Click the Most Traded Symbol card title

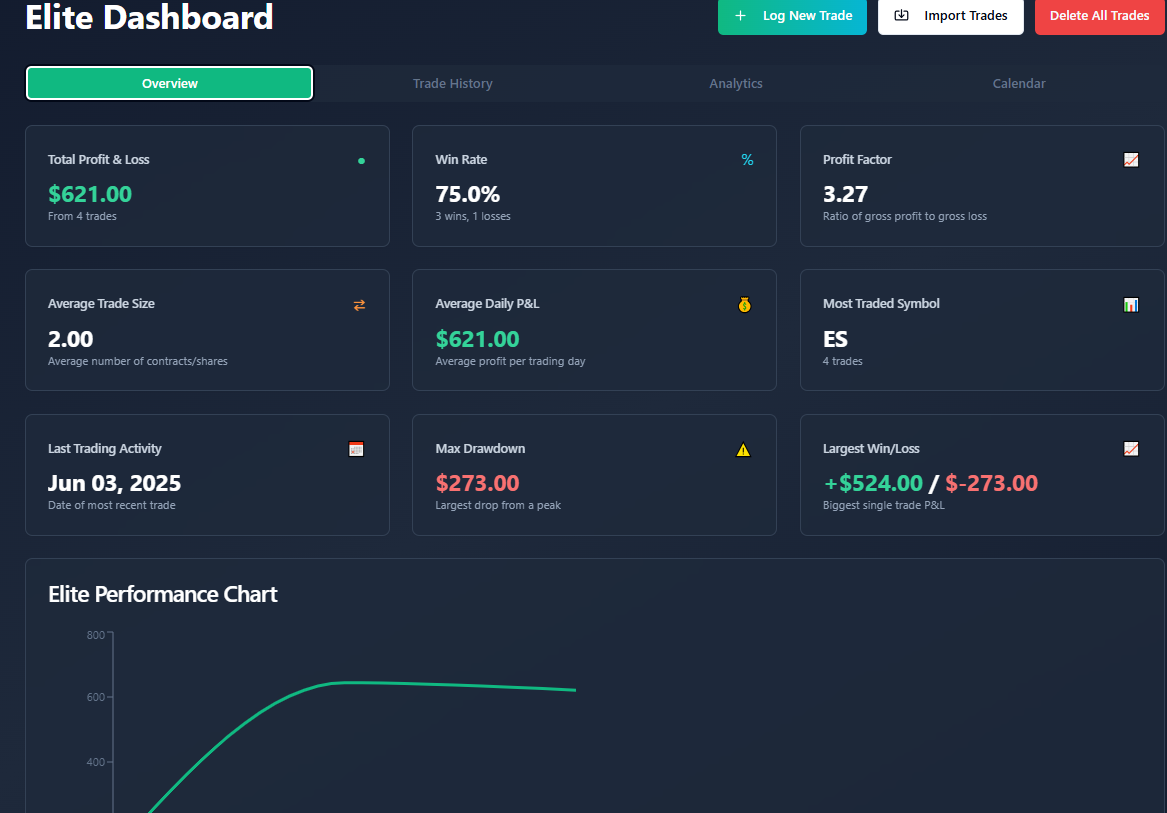point(881,304)
